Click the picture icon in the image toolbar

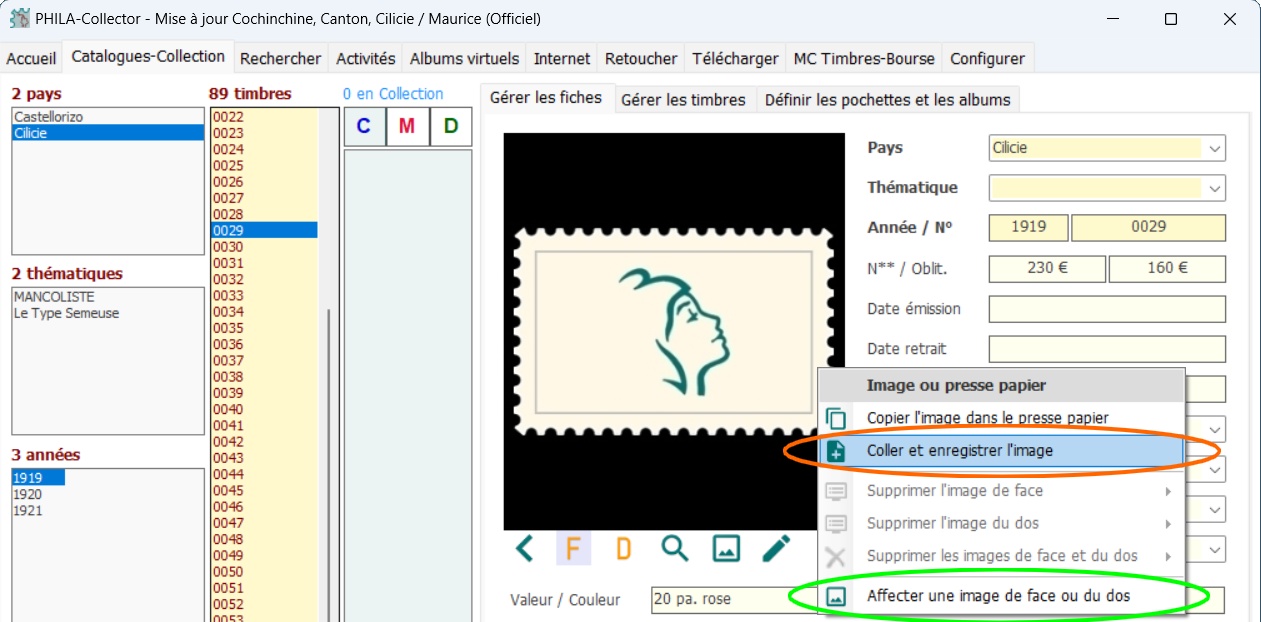pyautogui.click(x=726, y=548)
